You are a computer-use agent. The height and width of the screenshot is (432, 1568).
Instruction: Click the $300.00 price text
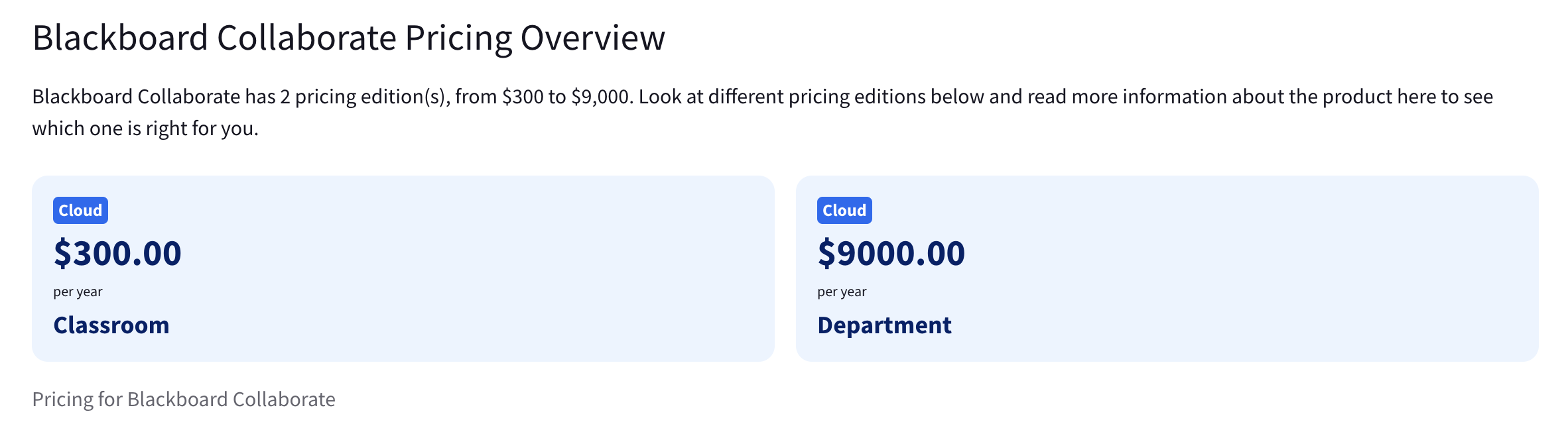coord(117,253)
